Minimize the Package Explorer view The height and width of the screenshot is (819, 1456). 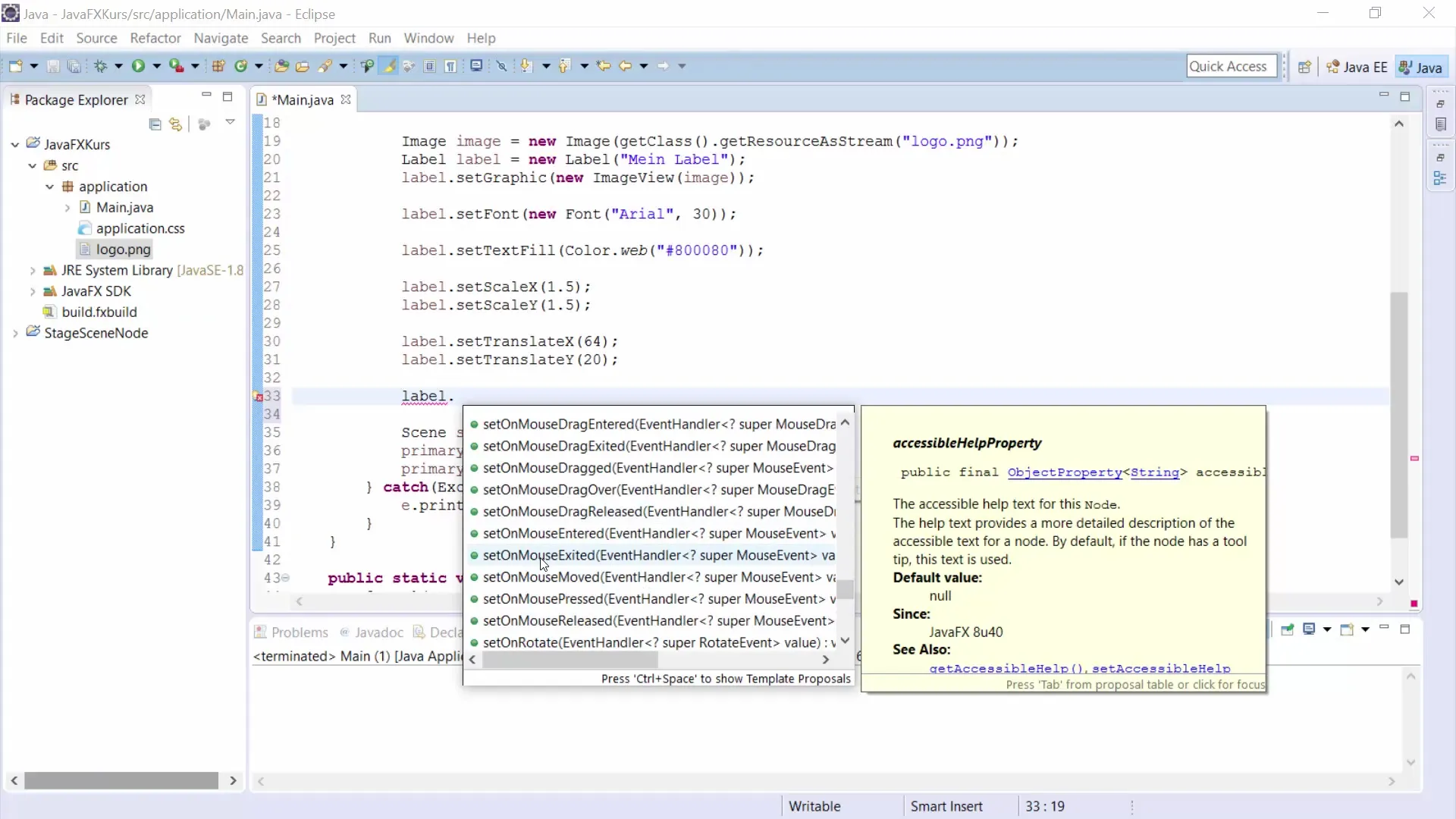pyautogui.click(x=206, y=96)
